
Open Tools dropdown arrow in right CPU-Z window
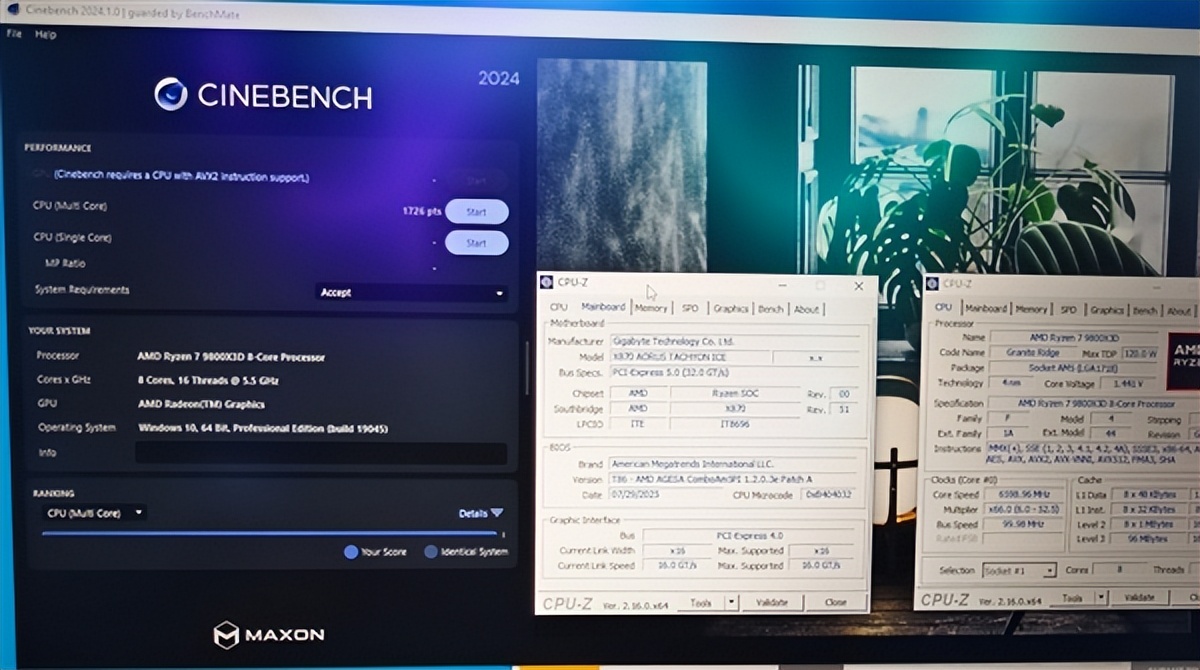tap(1104, 599)
